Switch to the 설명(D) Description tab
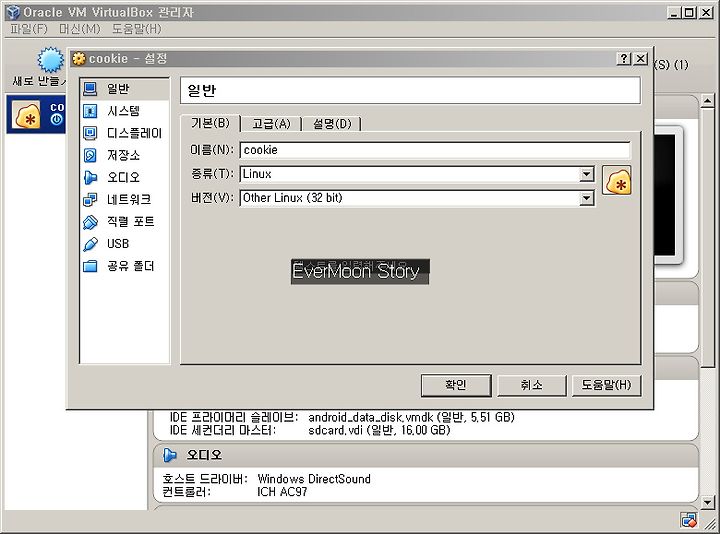 332,124
